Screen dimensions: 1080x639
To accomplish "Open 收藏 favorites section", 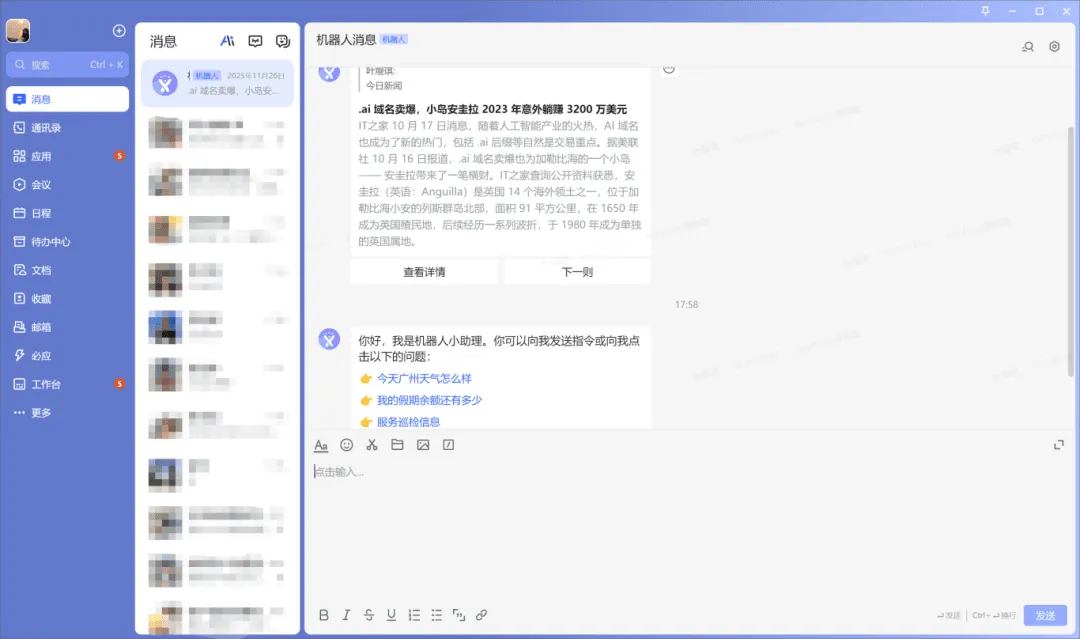I will point(68,299).
